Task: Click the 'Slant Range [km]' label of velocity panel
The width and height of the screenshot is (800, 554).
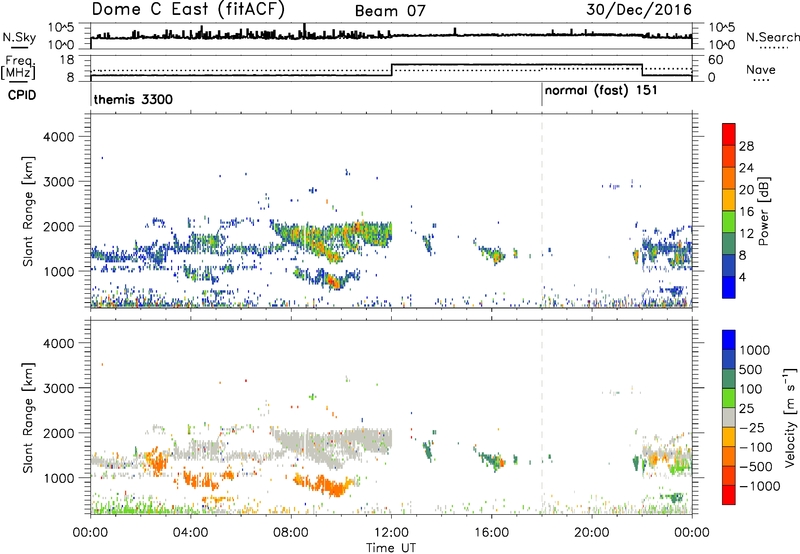Action: (x=28, y=417)
